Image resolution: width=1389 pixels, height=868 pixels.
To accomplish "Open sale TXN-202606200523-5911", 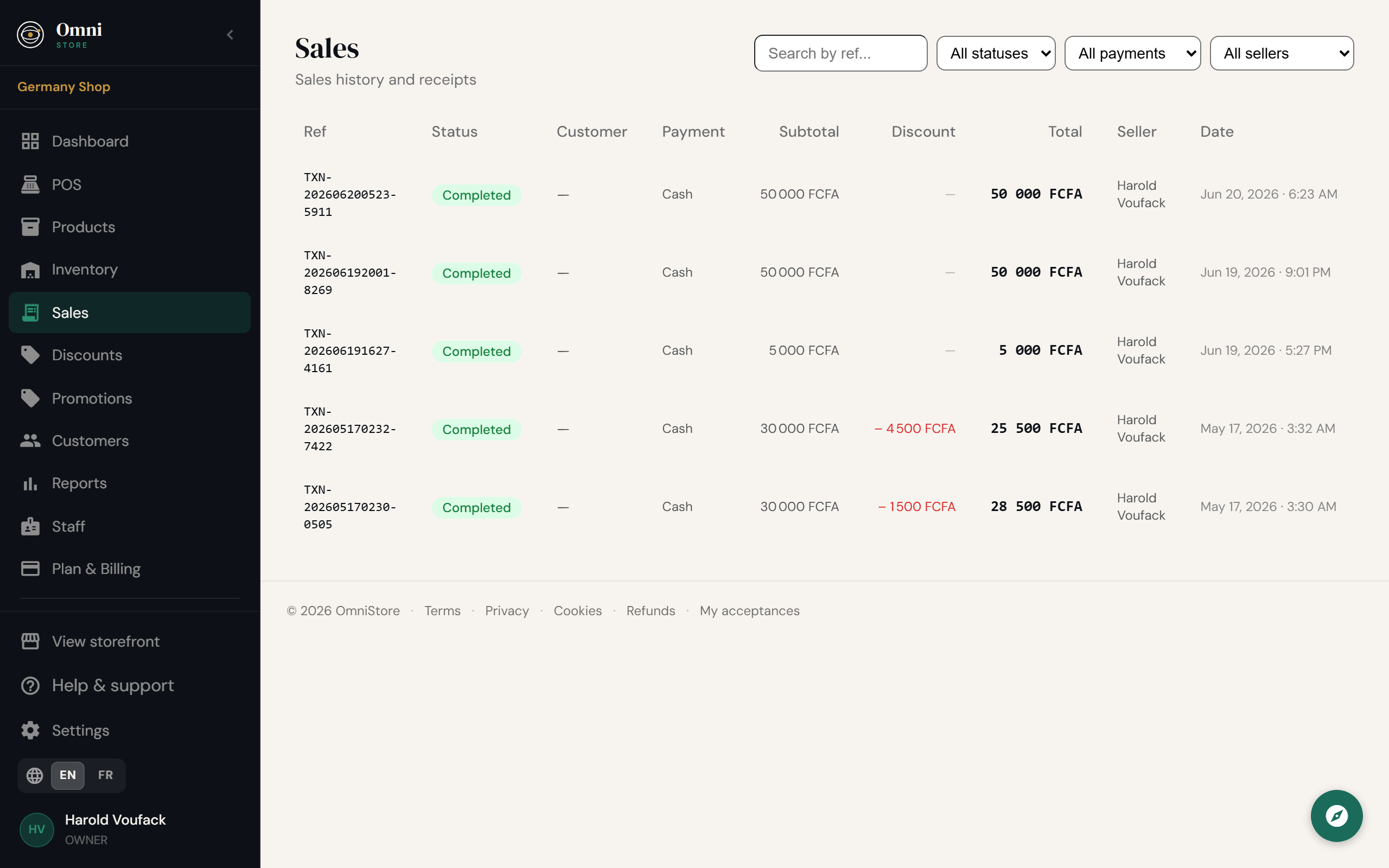I will (349, 195).
